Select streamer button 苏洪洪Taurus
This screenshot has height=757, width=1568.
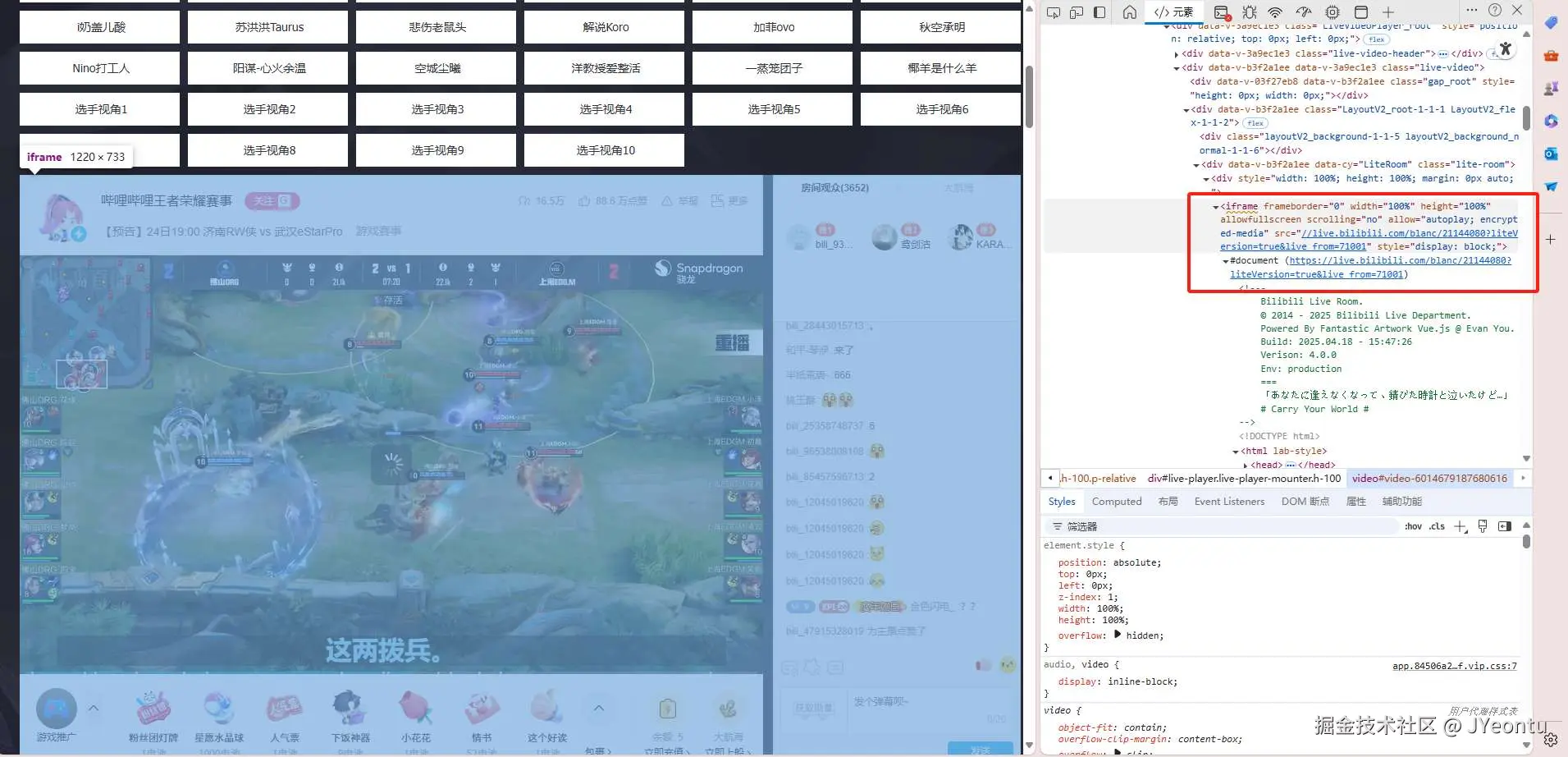[x=269, y=27]
